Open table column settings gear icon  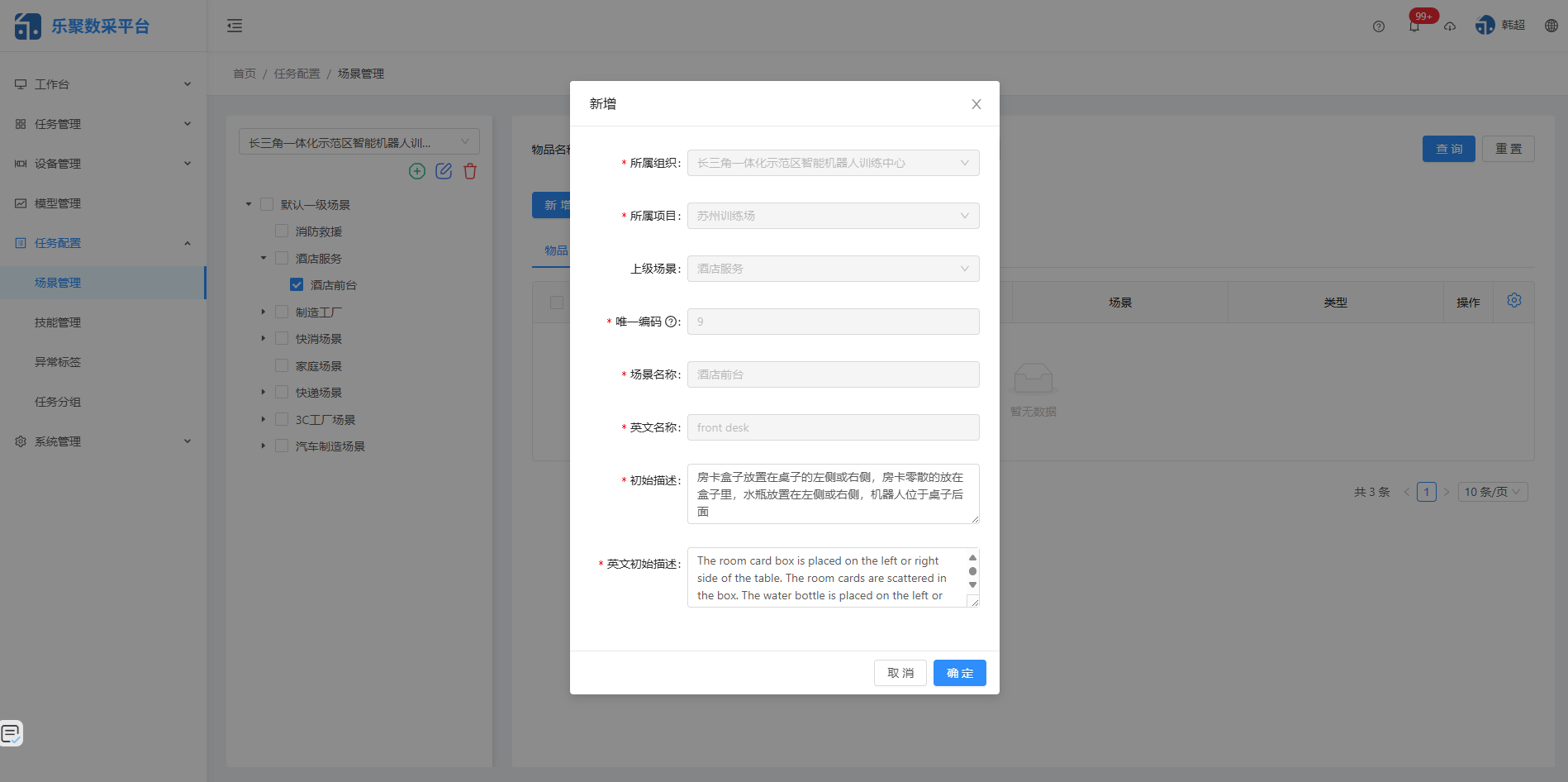(x=1514, y=300)
